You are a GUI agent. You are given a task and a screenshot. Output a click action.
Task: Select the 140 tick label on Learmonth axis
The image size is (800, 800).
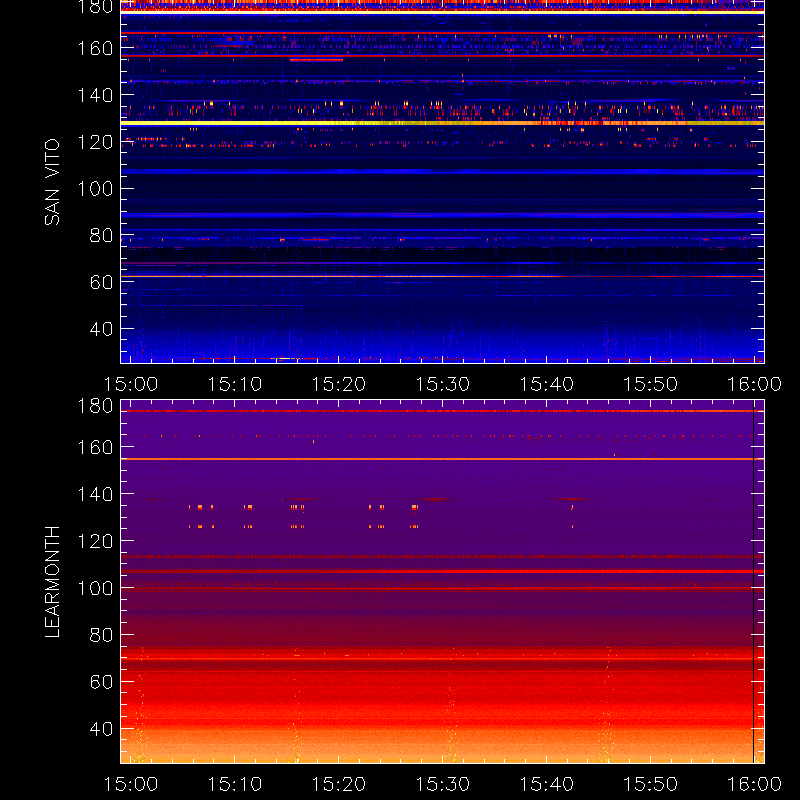point(95,494)
